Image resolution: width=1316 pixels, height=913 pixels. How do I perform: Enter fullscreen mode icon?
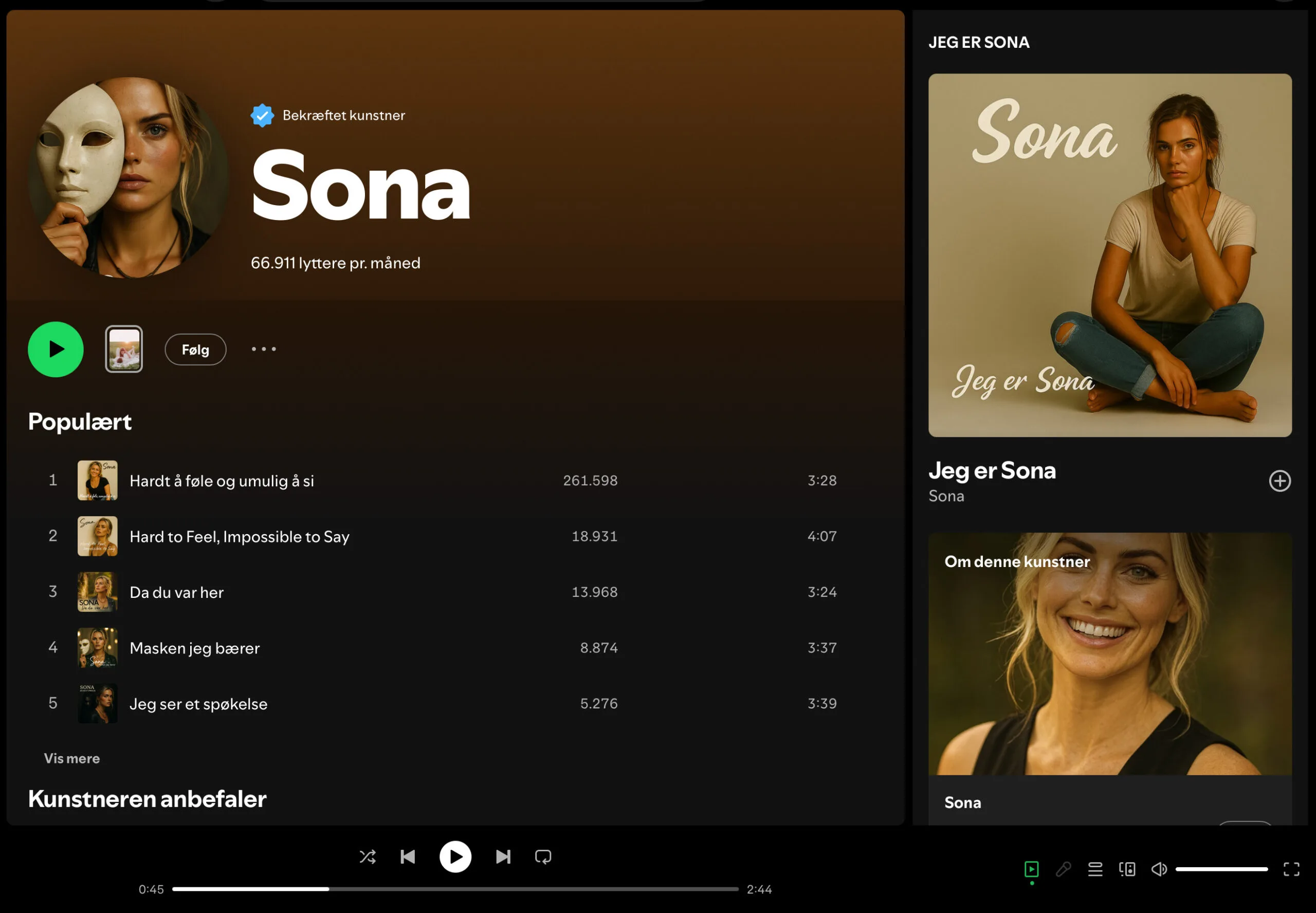[x=1291, y=869]
